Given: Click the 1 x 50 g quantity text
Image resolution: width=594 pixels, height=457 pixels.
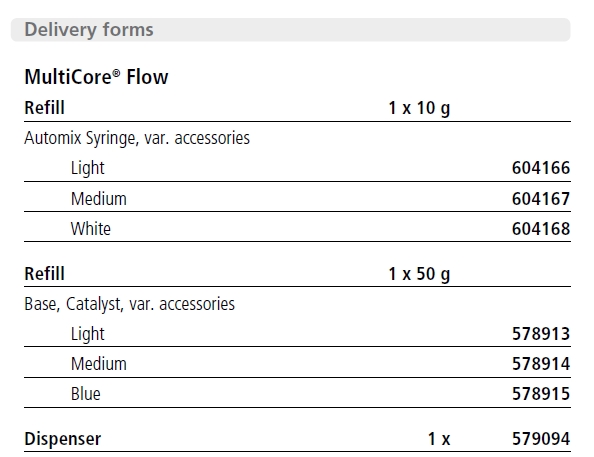Looking at the screenshot, I should 419,274.
